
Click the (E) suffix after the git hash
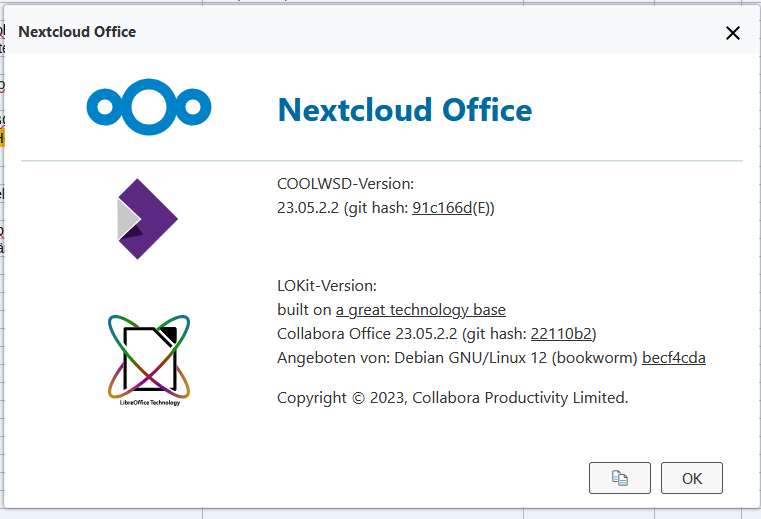[482, 208]
